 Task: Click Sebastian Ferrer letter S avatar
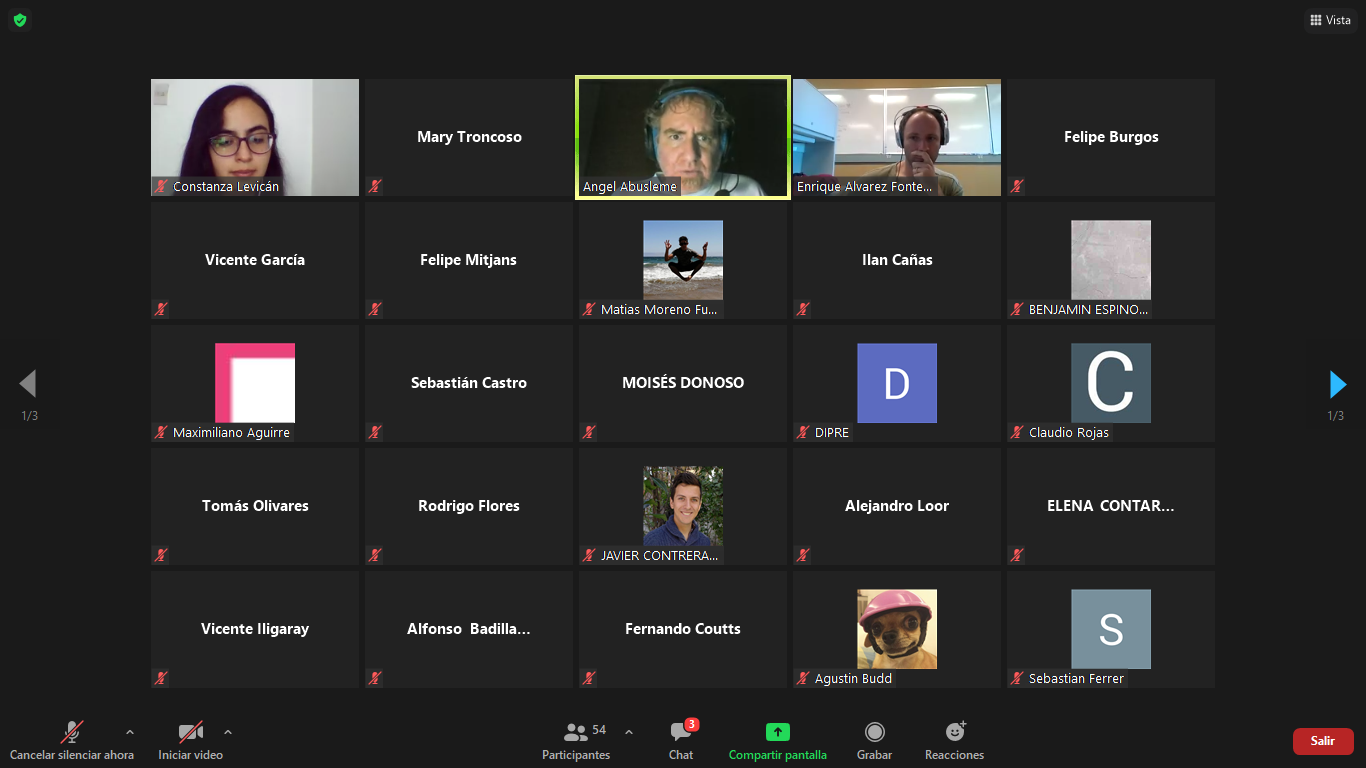[1111, 629]
